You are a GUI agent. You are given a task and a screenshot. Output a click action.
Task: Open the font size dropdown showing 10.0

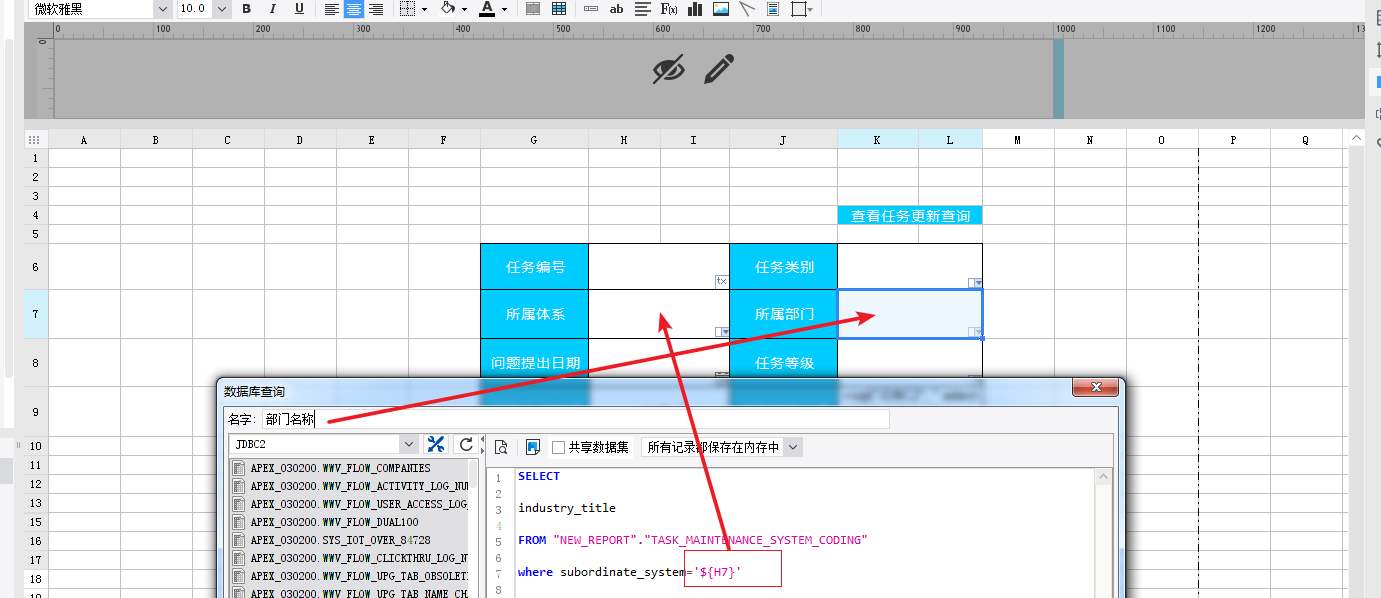pos(221,9)
